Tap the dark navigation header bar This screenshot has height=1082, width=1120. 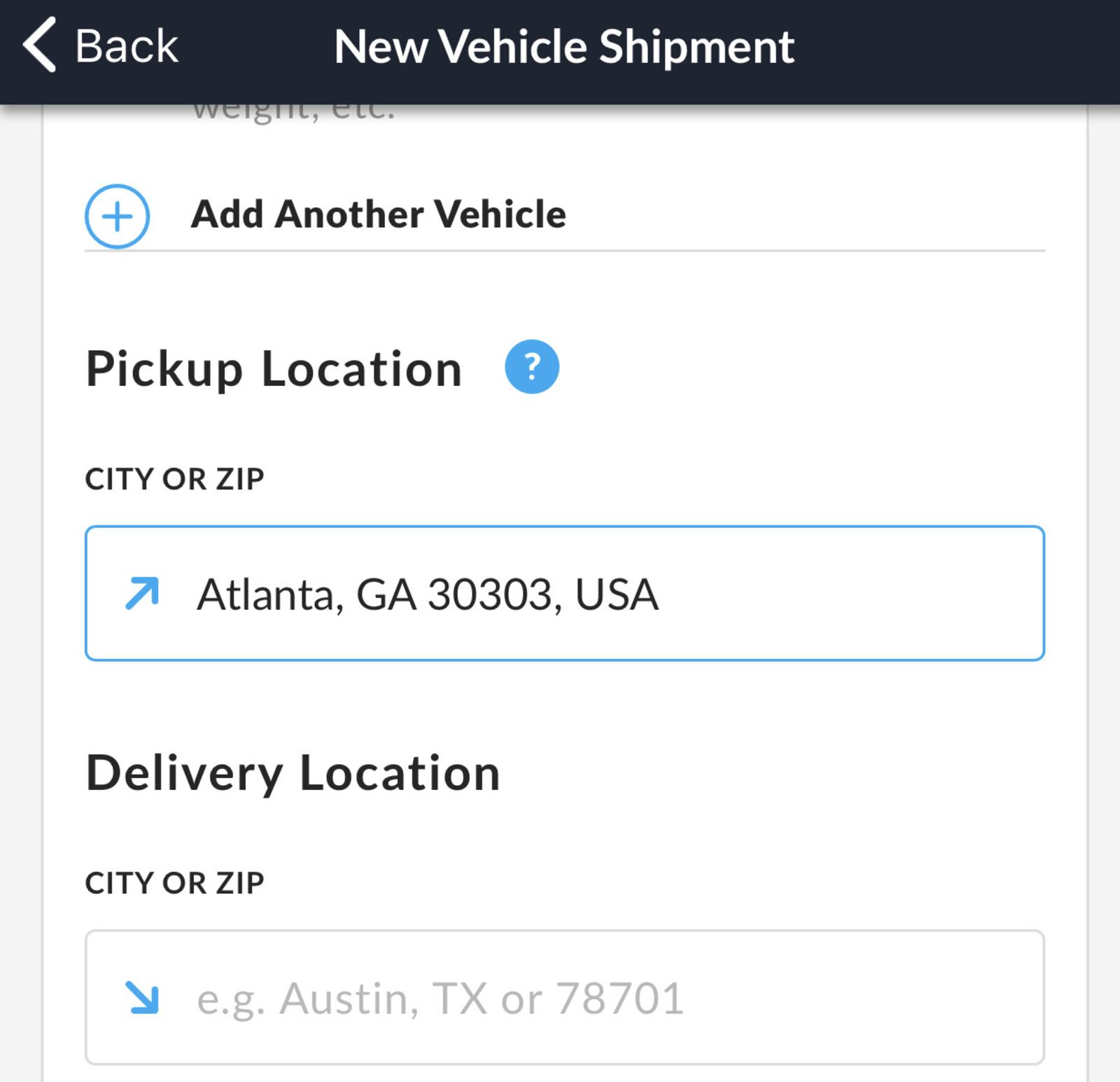pyautogui.click(x=560, y=52)
